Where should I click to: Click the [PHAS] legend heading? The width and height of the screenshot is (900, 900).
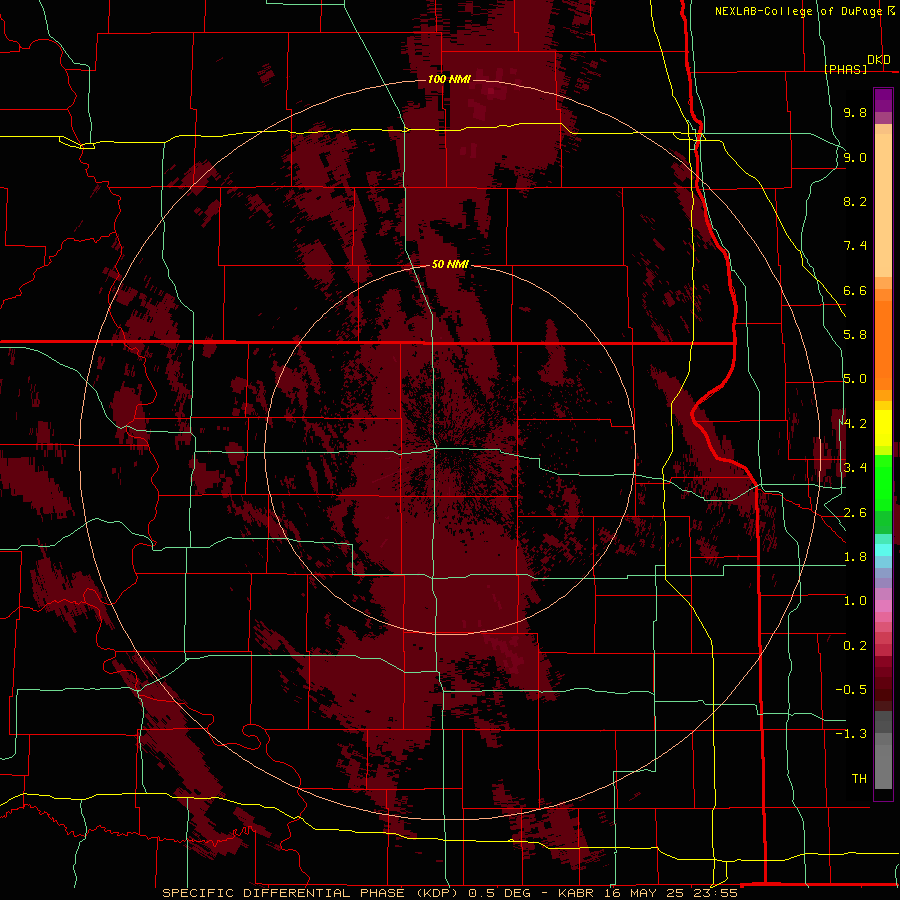click(x=845, y=69)
